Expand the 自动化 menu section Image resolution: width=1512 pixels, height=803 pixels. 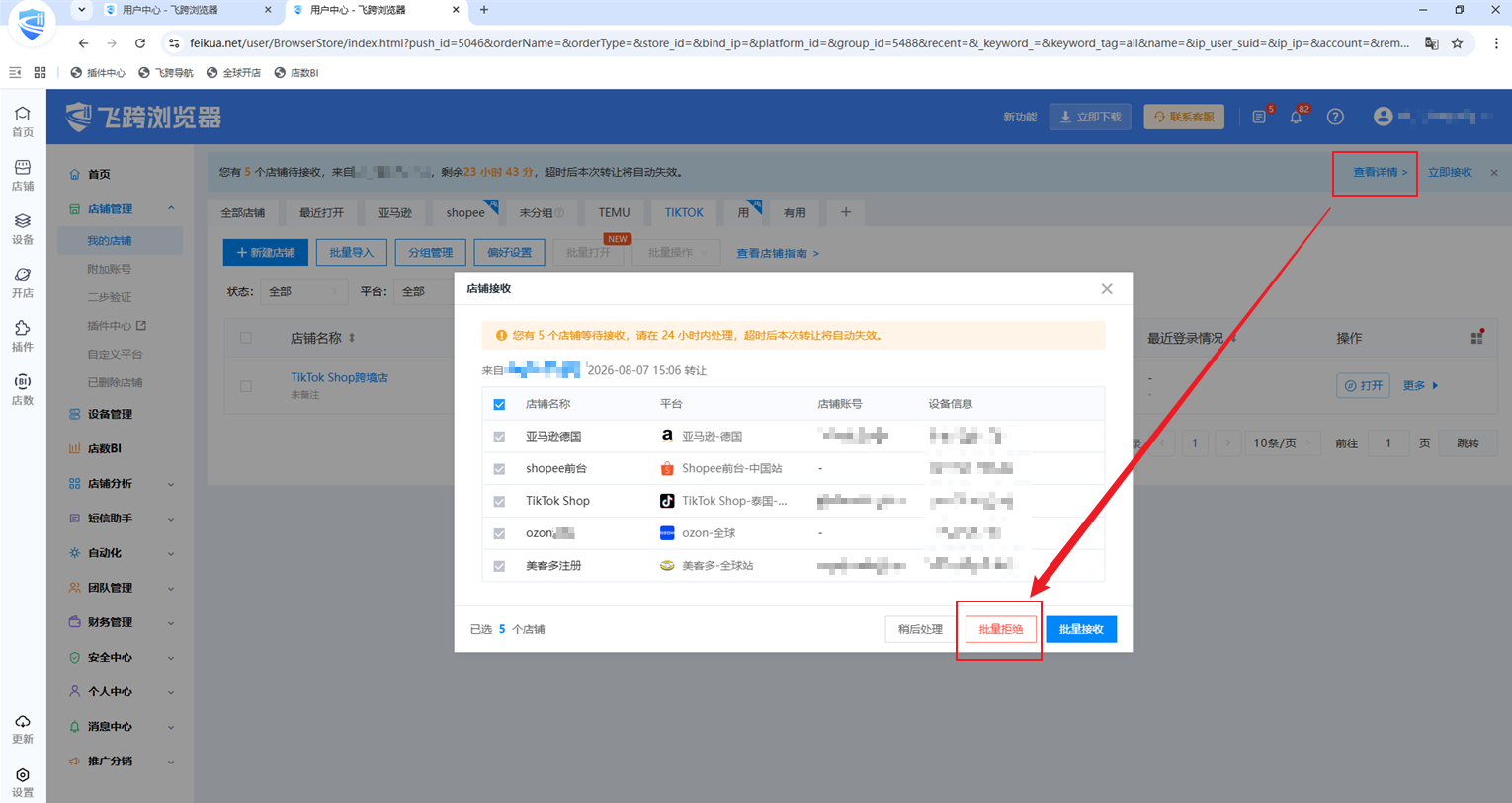pyautogui.click(x=171, y=553)
